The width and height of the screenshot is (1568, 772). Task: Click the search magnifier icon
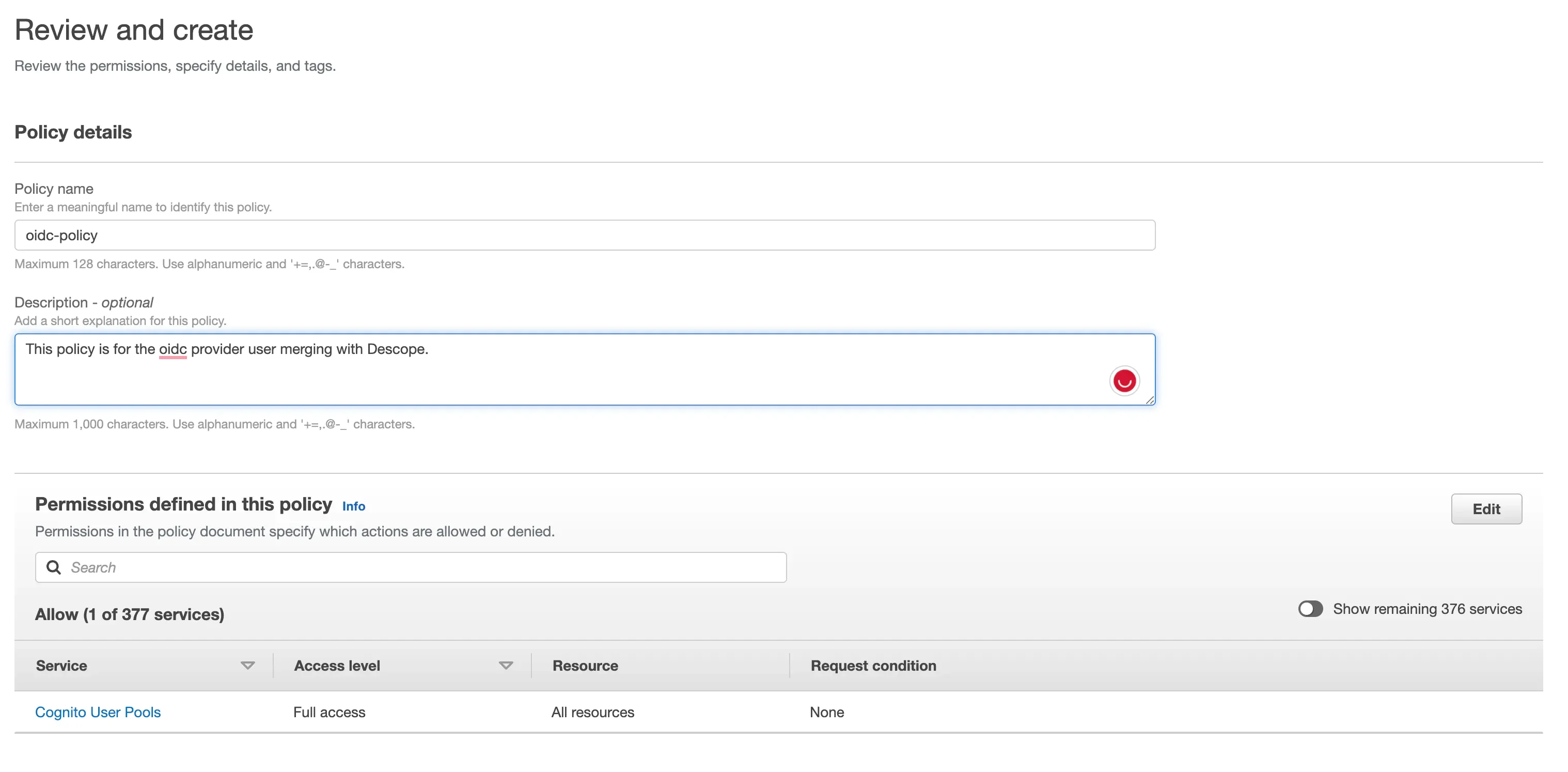click(x=54, y=567)
